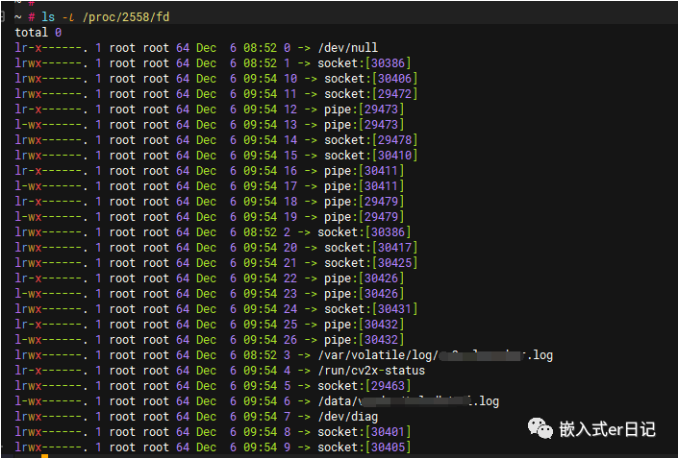Select socket:[30401] on fd 8 row
Screen dimensions: 679x458
364,432
